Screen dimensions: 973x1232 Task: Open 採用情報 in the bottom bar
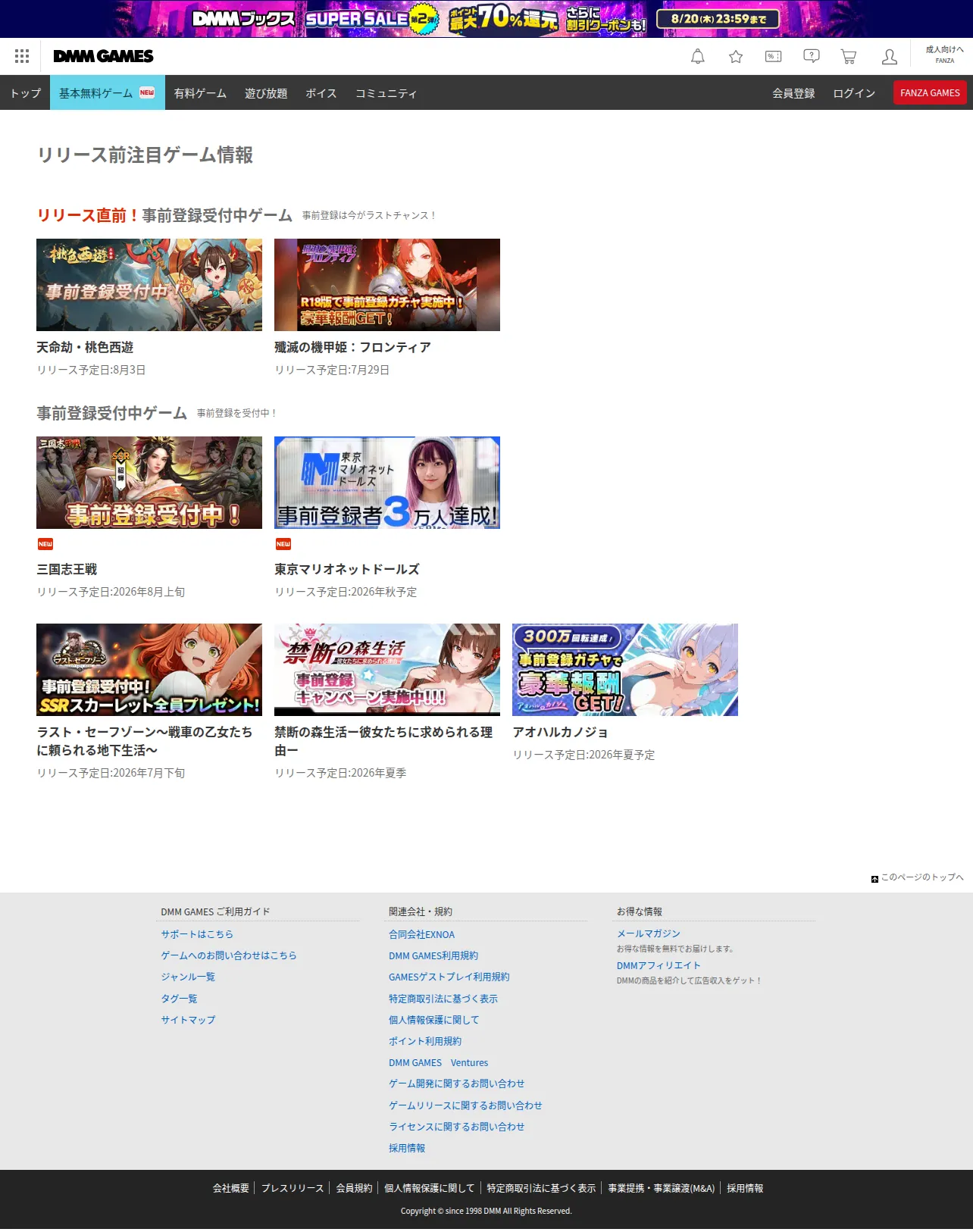[745, 1188]
